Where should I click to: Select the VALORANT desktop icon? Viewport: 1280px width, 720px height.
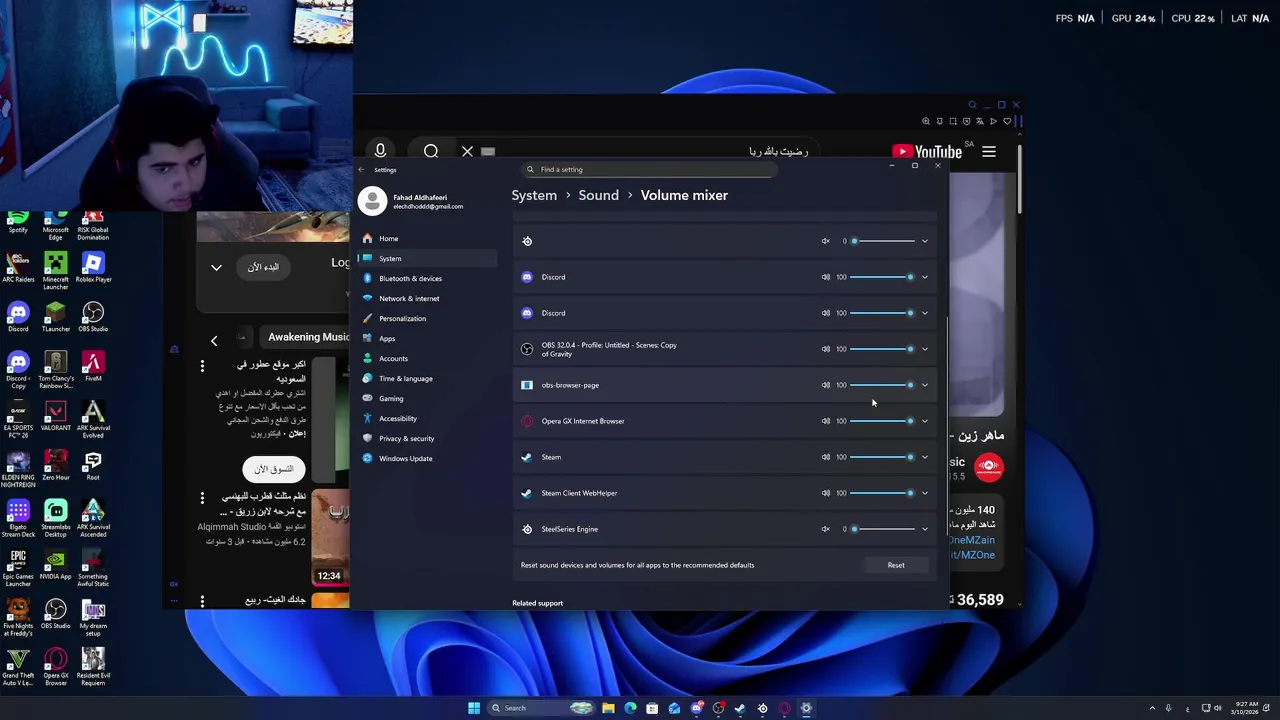55,416
